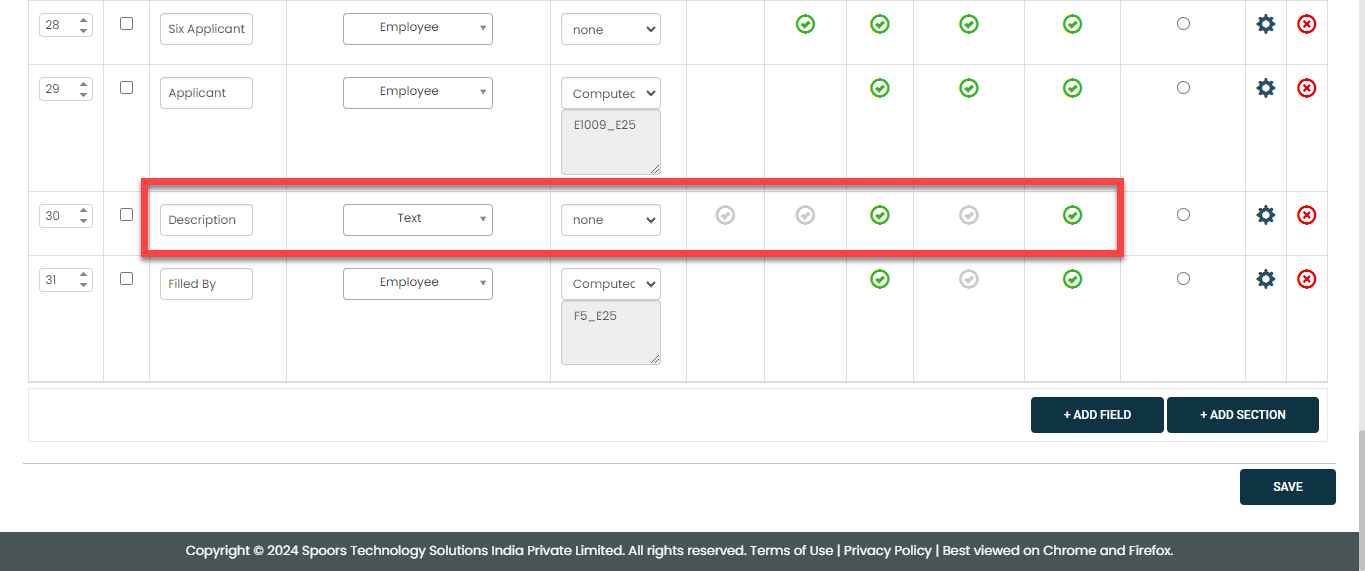Image resolution: width=1365 pixels, height=571 pixels.
Task: Click the Description field name input
Action: pyautogui.click(x=206, y=220)
